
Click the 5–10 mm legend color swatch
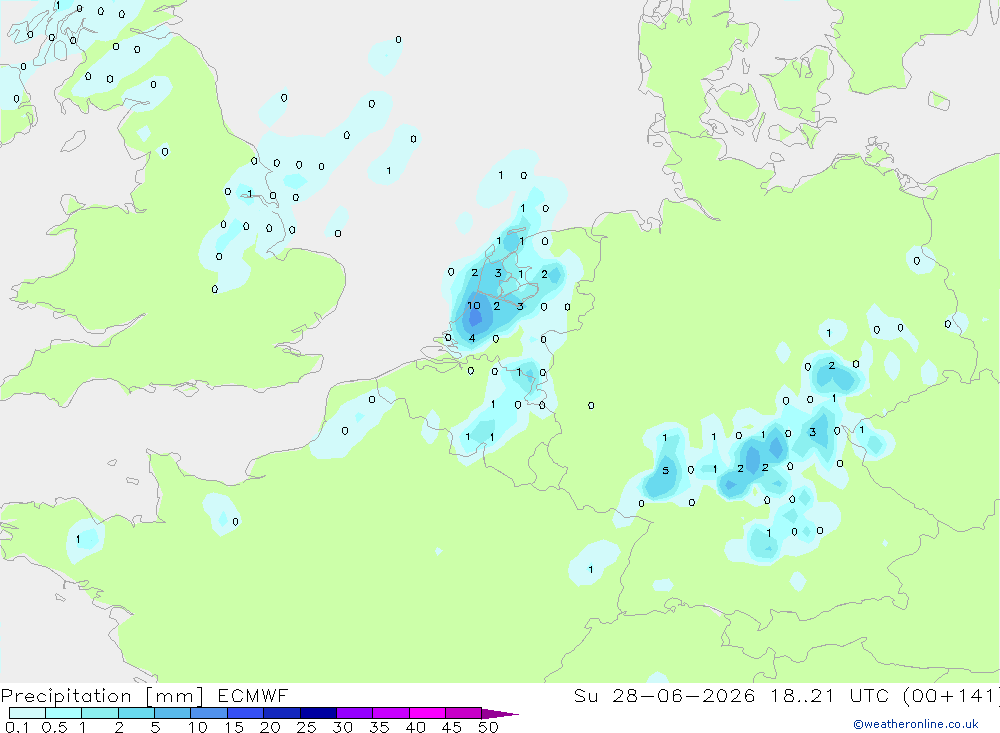point(173,713)
